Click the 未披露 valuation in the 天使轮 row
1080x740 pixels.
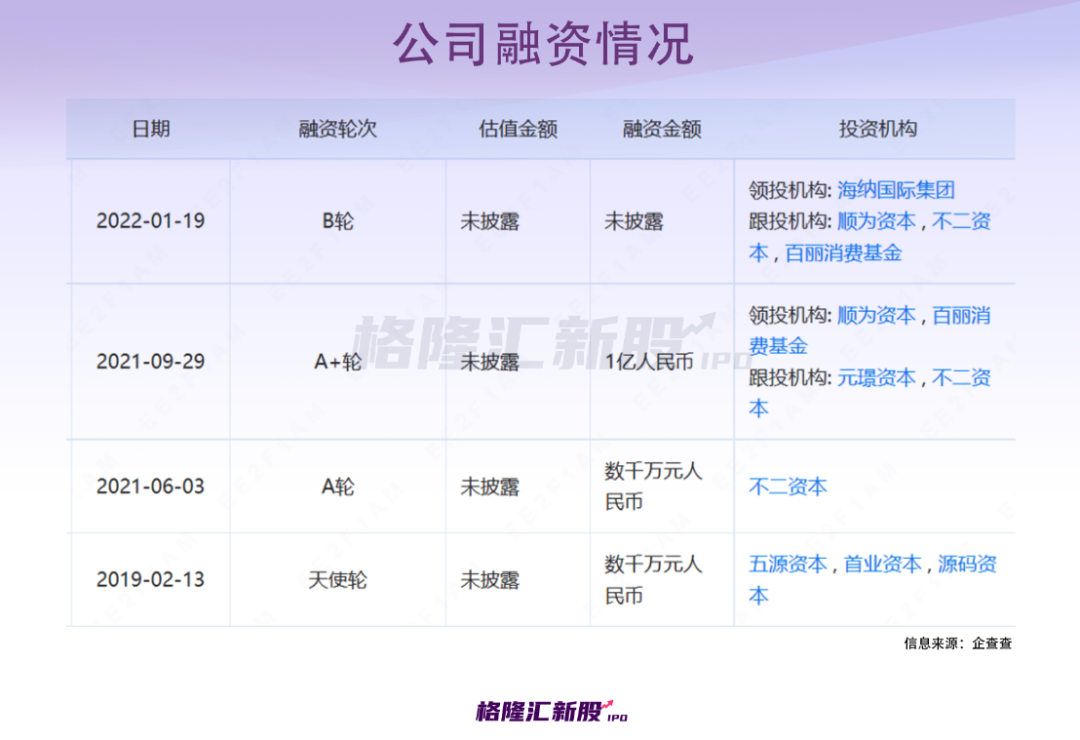pyautogui.click(x=490, y=580)
